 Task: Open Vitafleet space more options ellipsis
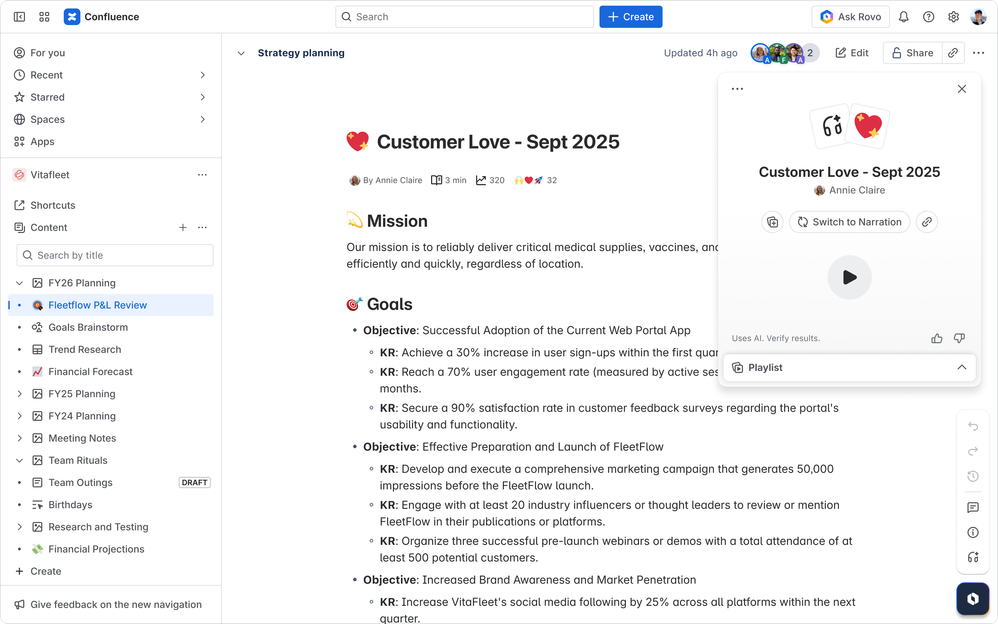tap(202, 174)
